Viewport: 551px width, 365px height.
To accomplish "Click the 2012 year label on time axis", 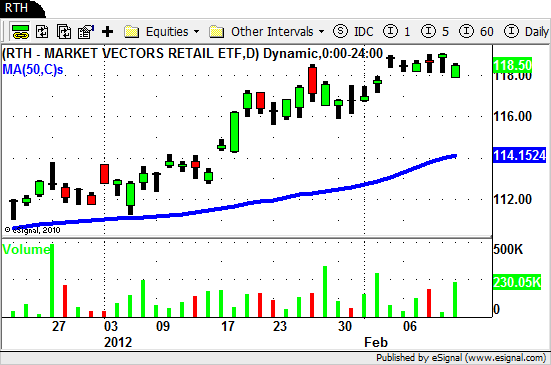I will point(118,342).
